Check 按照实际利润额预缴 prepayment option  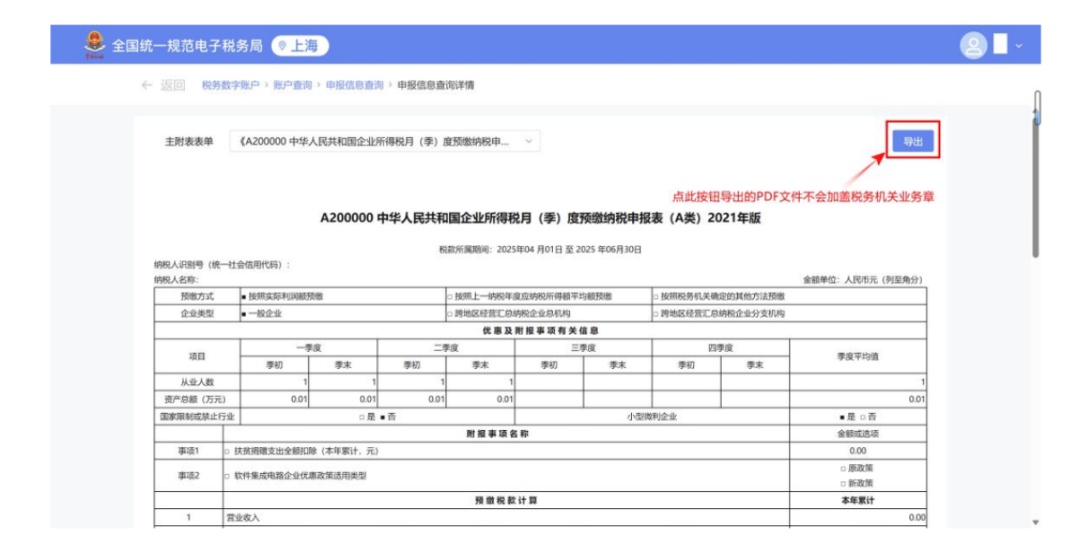click(x=244, y=297)
